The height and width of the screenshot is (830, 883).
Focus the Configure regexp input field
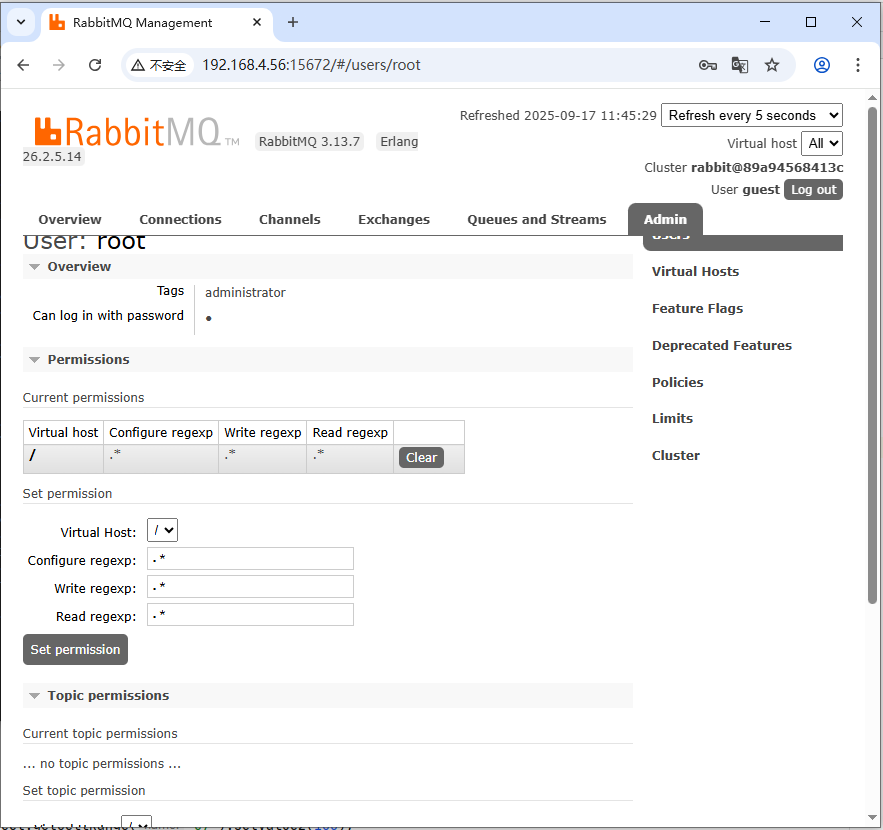[250, 559]
